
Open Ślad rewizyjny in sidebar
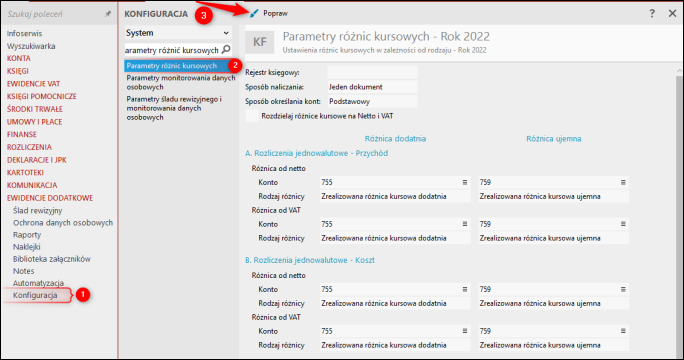(x=38, y=210)
